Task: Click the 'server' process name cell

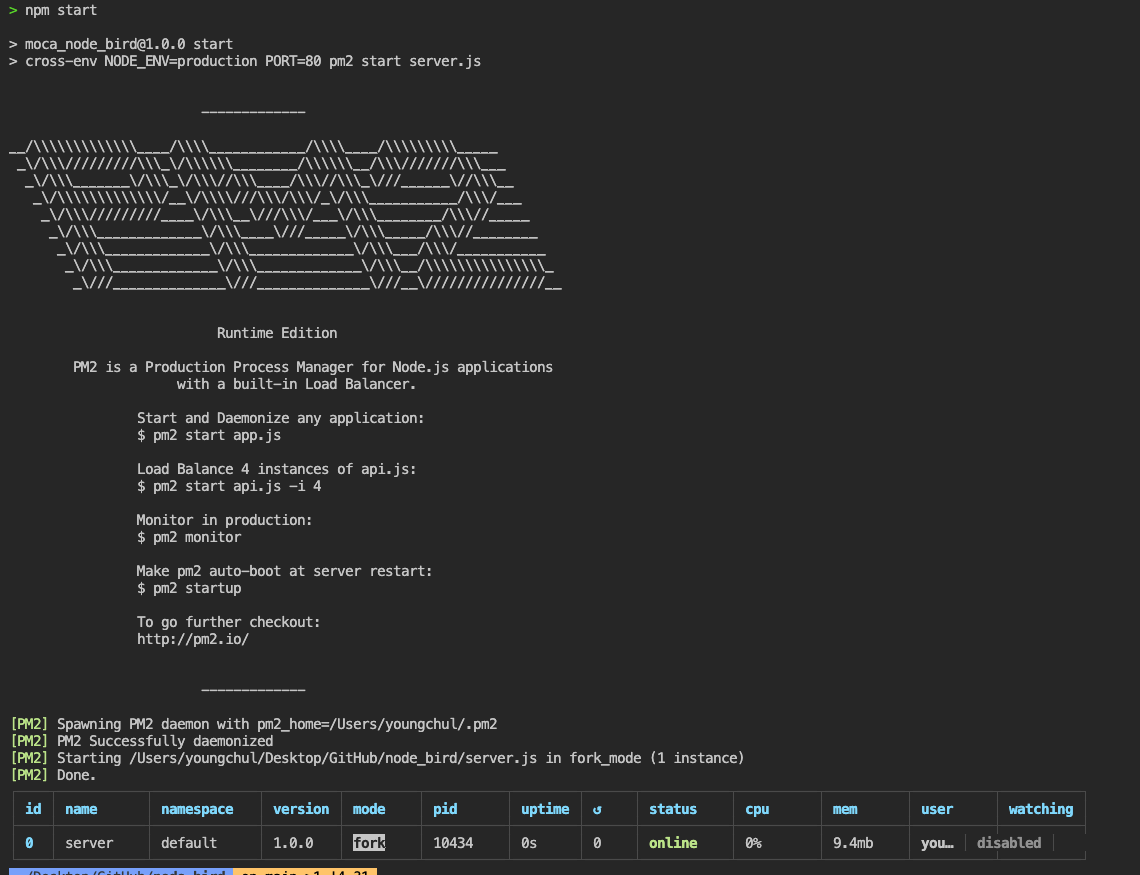Action: click(89, 843)
